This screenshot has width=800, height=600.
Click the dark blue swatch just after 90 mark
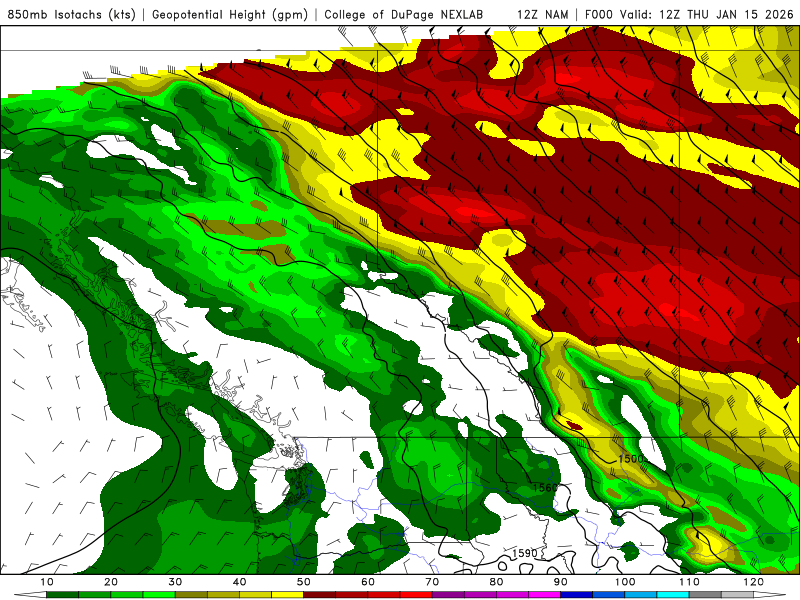point(576,595)
